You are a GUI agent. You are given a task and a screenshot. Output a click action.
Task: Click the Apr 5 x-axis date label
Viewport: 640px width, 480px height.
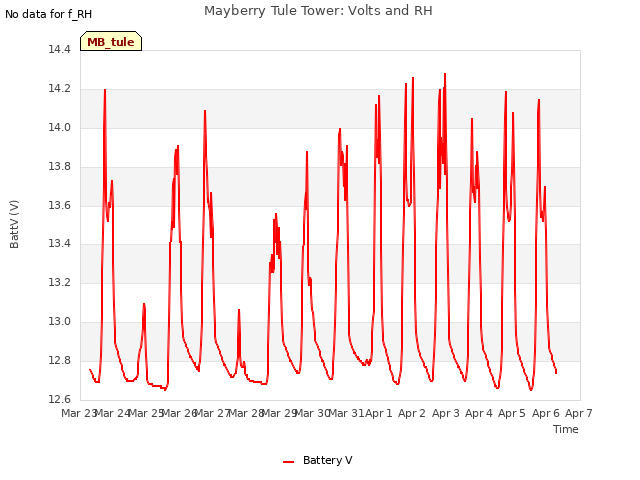point(512,413)
